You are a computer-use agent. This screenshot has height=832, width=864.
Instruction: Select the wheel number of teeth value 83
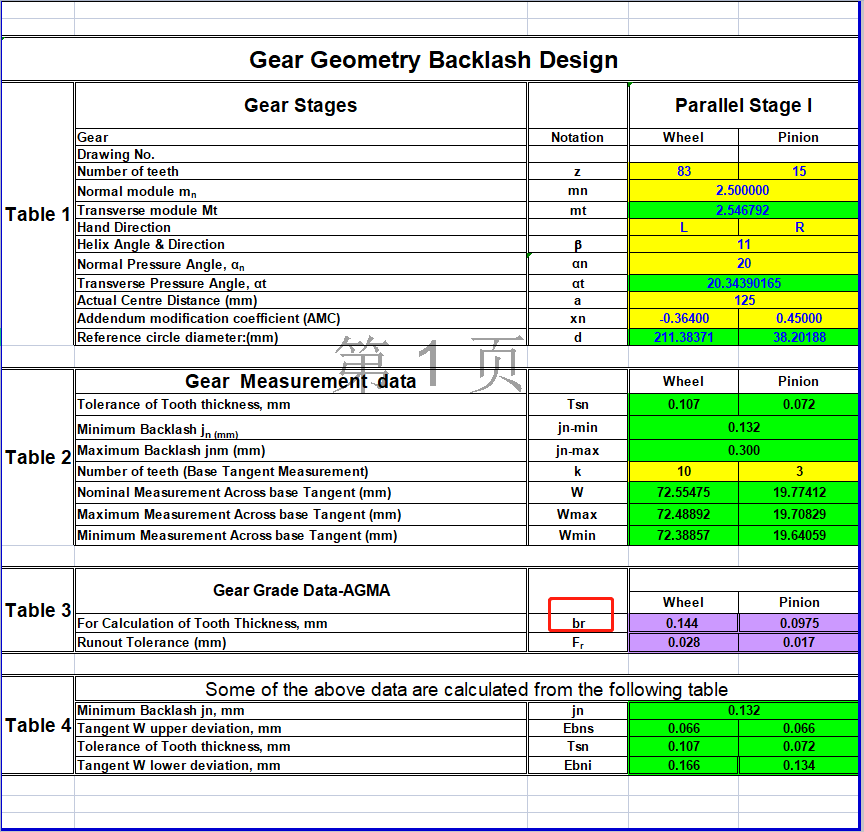pyautogui.click(x=683, y=171)
